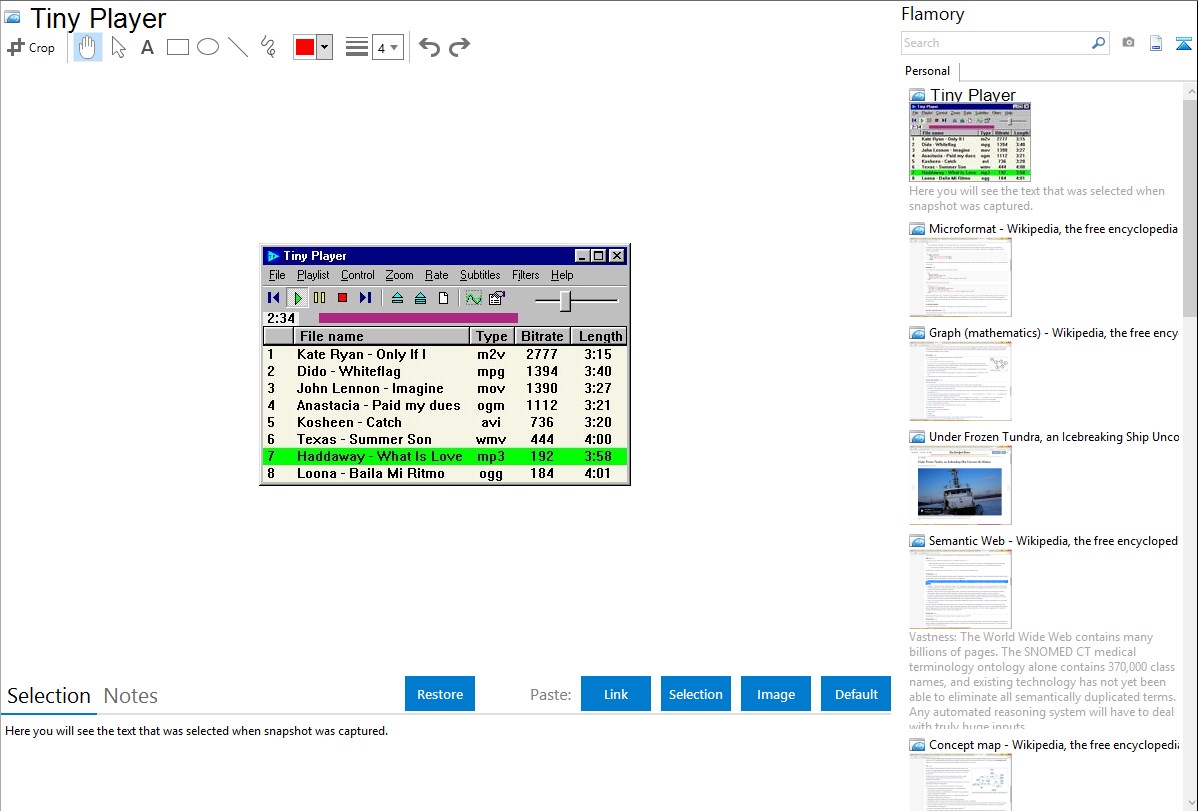Open the line width 4 dropdown
Screen dimensions: 1198x811
coord(387,47)
